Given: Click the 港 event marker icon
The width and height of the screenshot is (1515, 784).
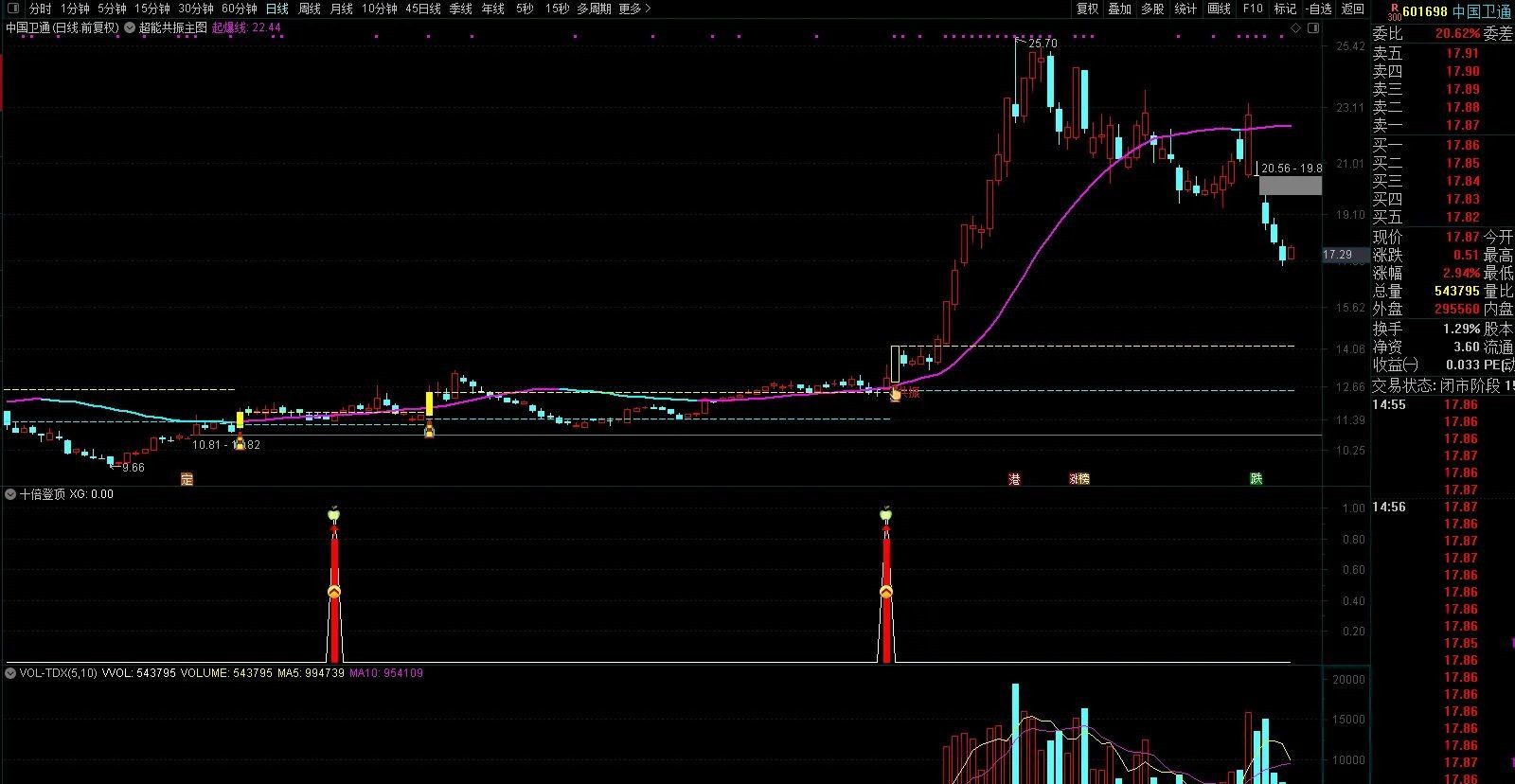Looking at the screenshot, I should click(1015, 479).
